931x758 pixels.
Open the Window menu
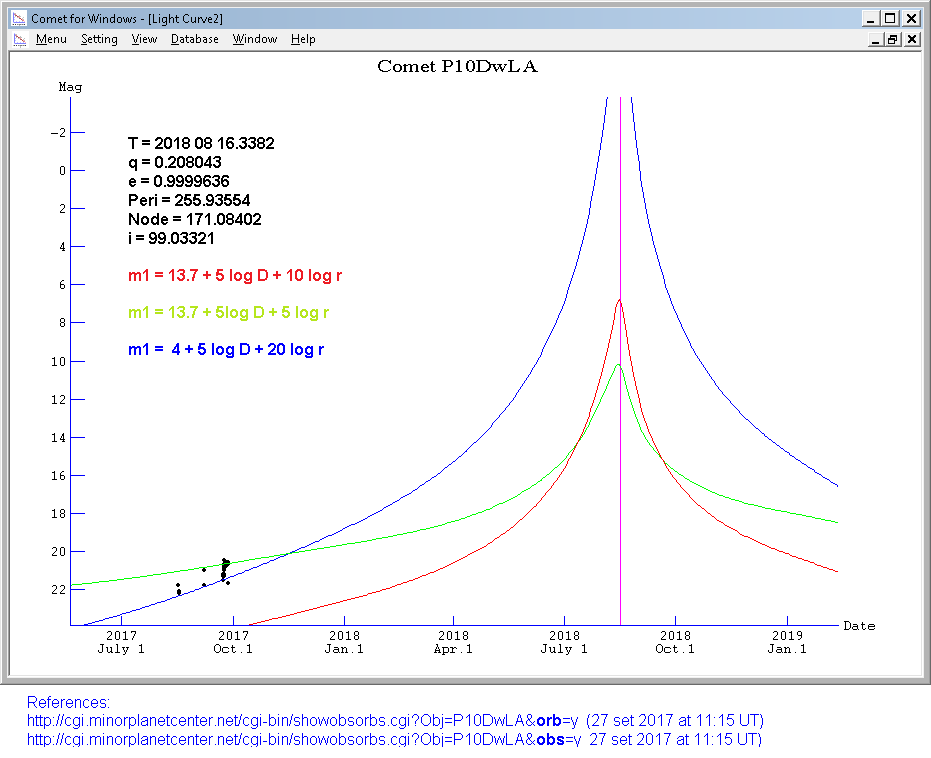point(255,39)
